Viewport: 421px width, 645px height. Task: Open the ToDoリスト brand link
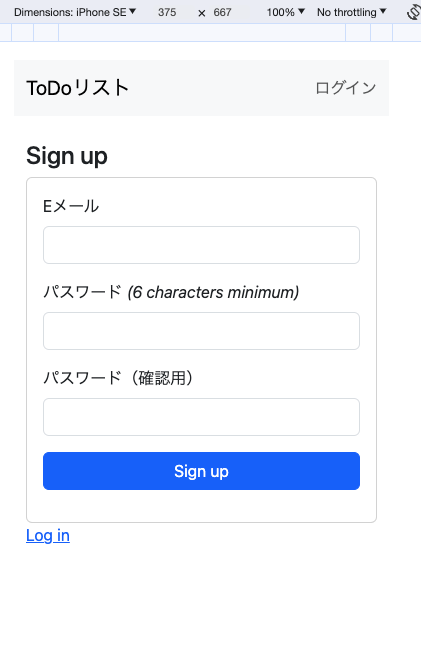coord(77,88)
